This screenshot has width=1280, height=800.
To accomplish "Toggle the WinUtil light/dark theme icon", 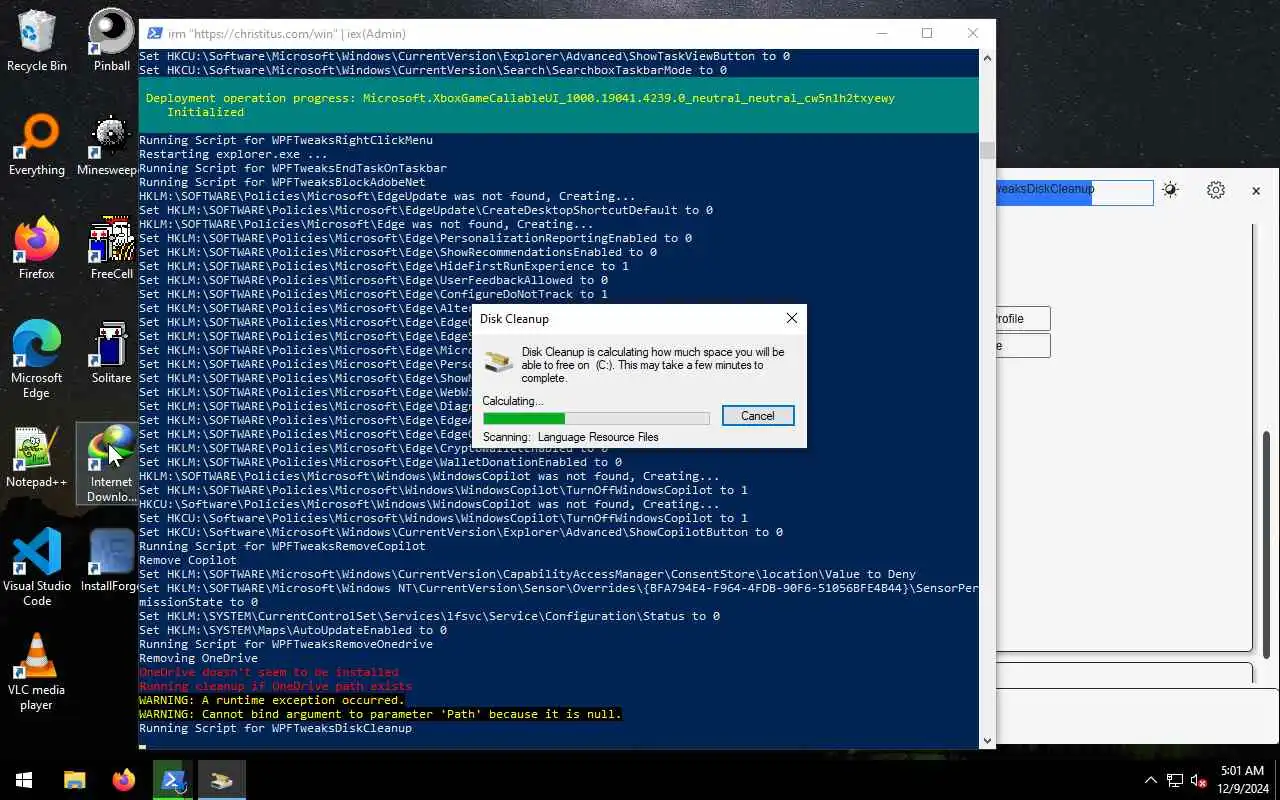I will point(1170,190).
